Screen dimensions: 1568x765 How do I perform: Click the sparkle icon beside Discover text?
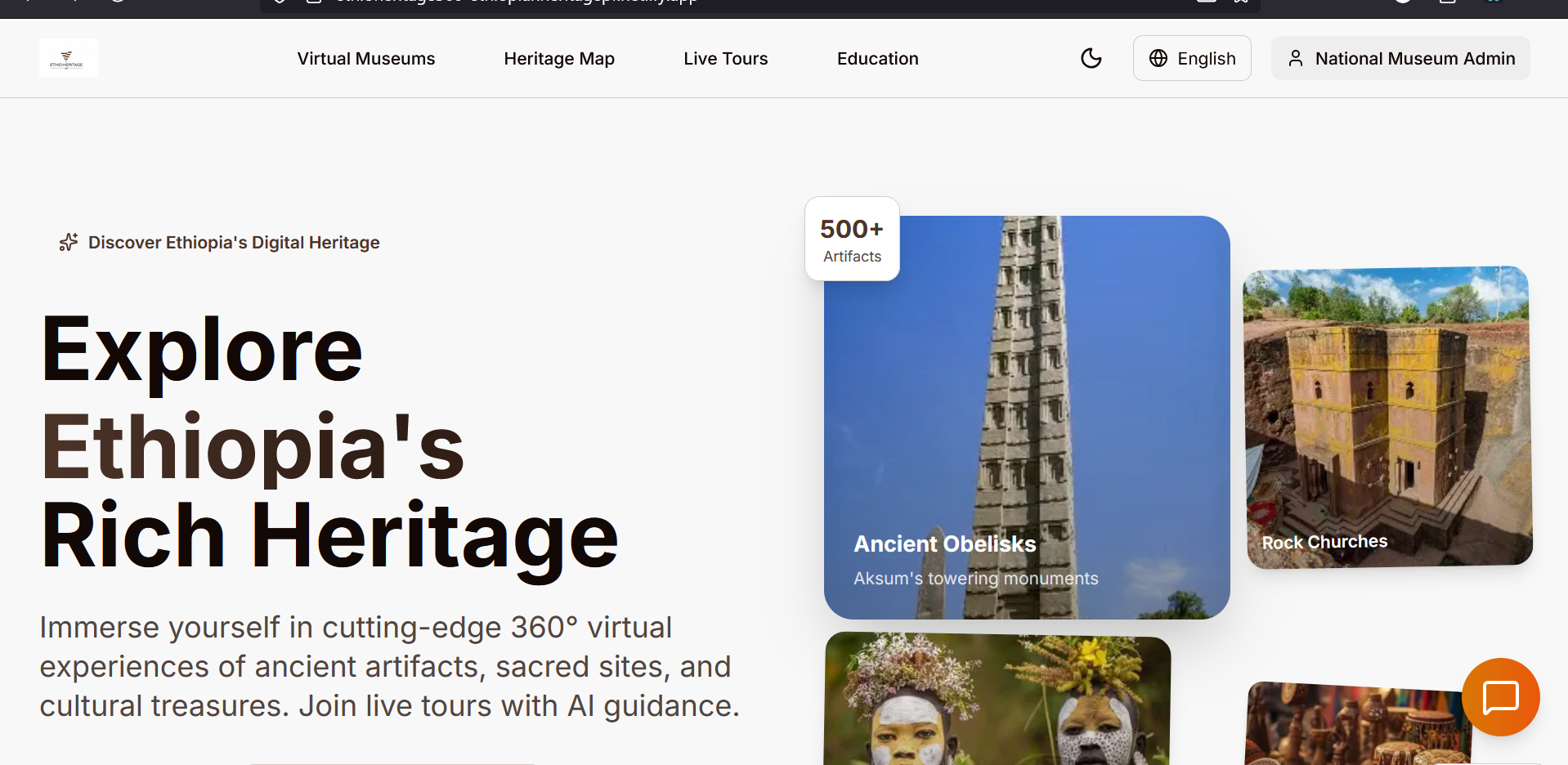[69, 242]
